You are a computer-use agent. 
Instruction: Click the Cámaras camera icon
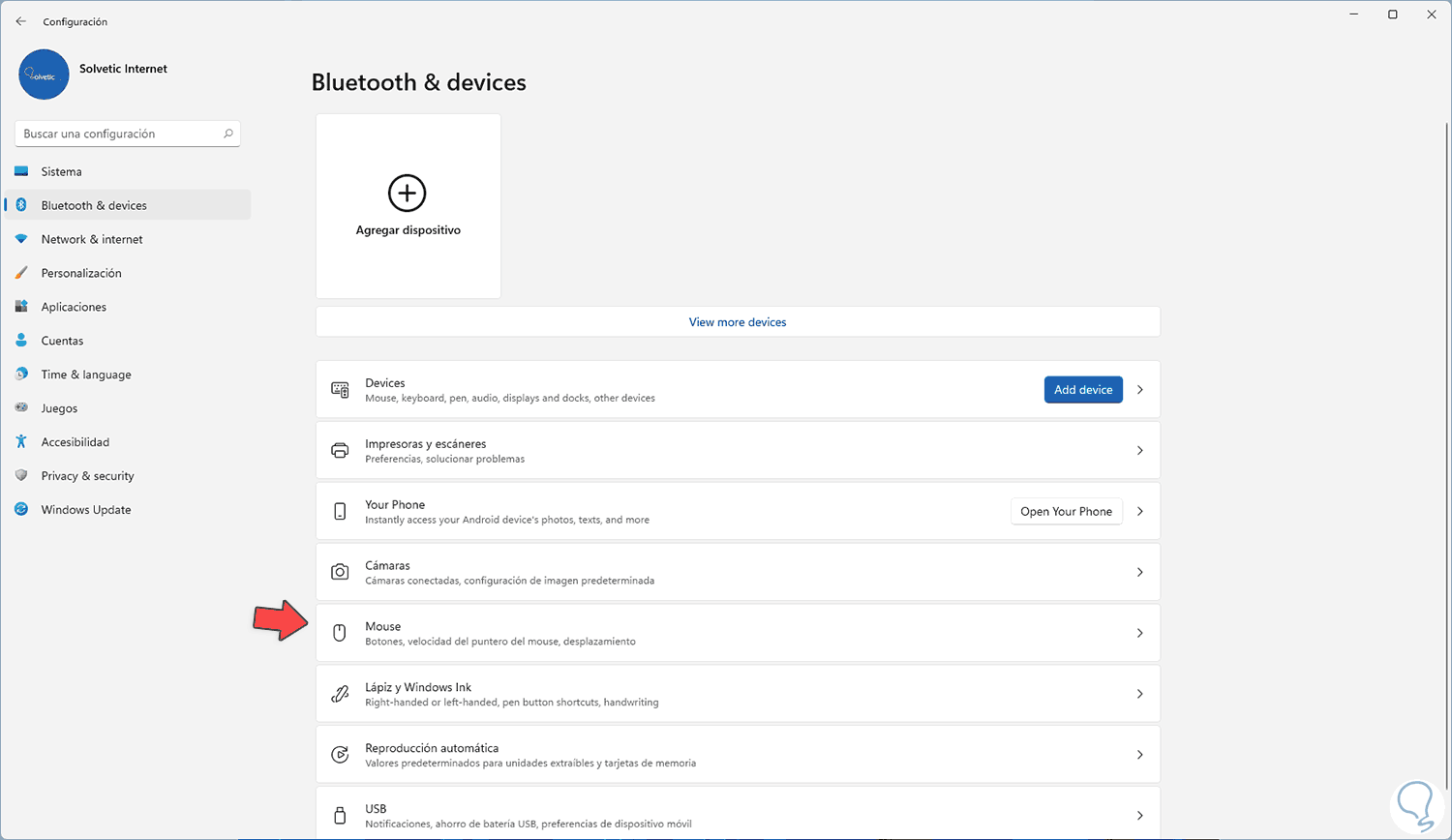coord(340,572)
